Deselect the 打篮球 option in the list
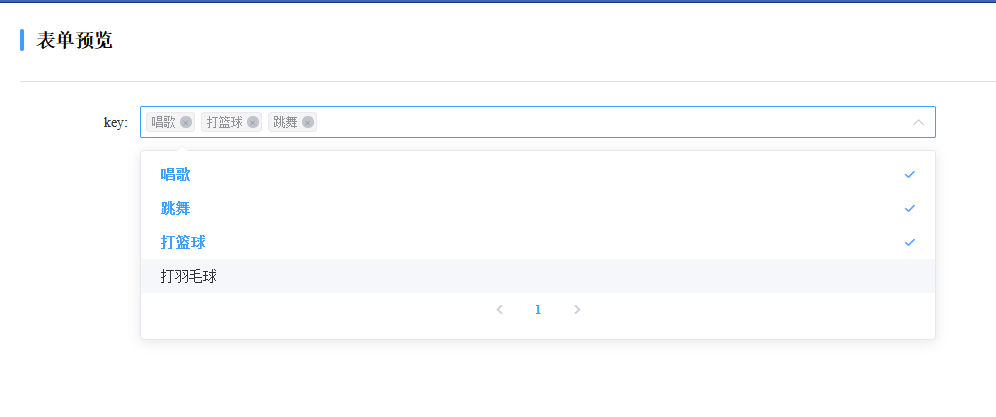Viewport: 996px width, 417px height. (537, 242)
